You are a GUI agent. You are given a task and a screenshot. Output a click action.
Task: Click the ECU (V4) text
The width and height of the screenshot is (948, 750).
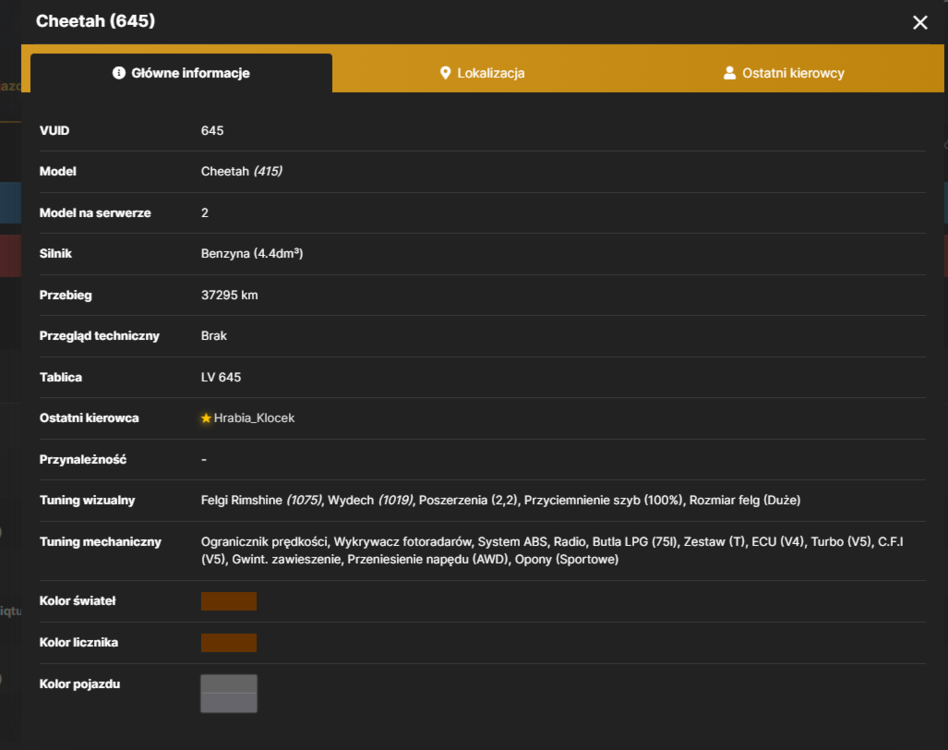pyautogui.click(x=778, y=542)
